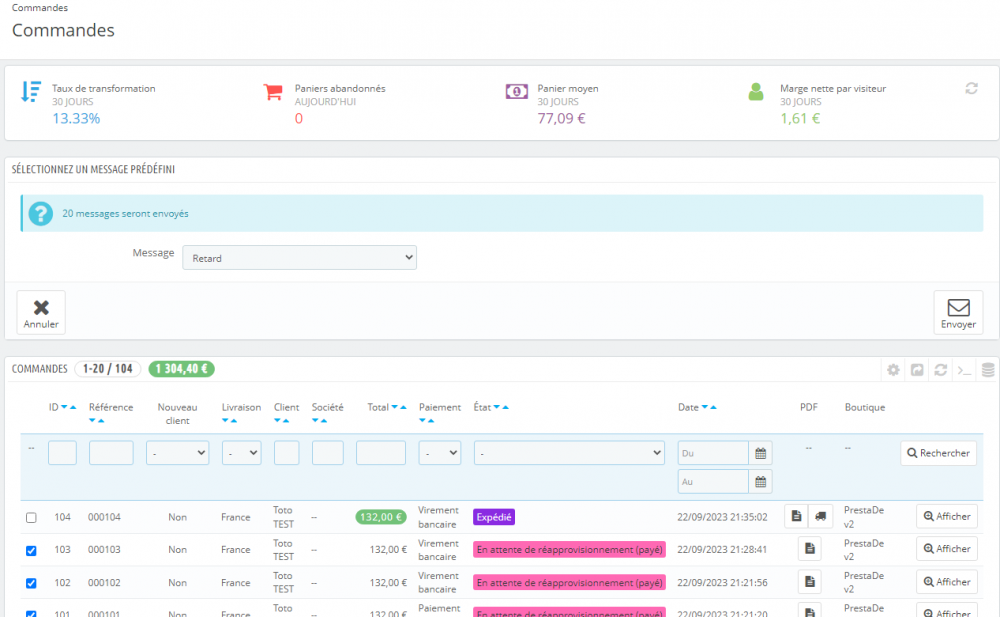The image size is (1000, 617).
Task: Click the Annuler X icon
Action: [41, 308]
